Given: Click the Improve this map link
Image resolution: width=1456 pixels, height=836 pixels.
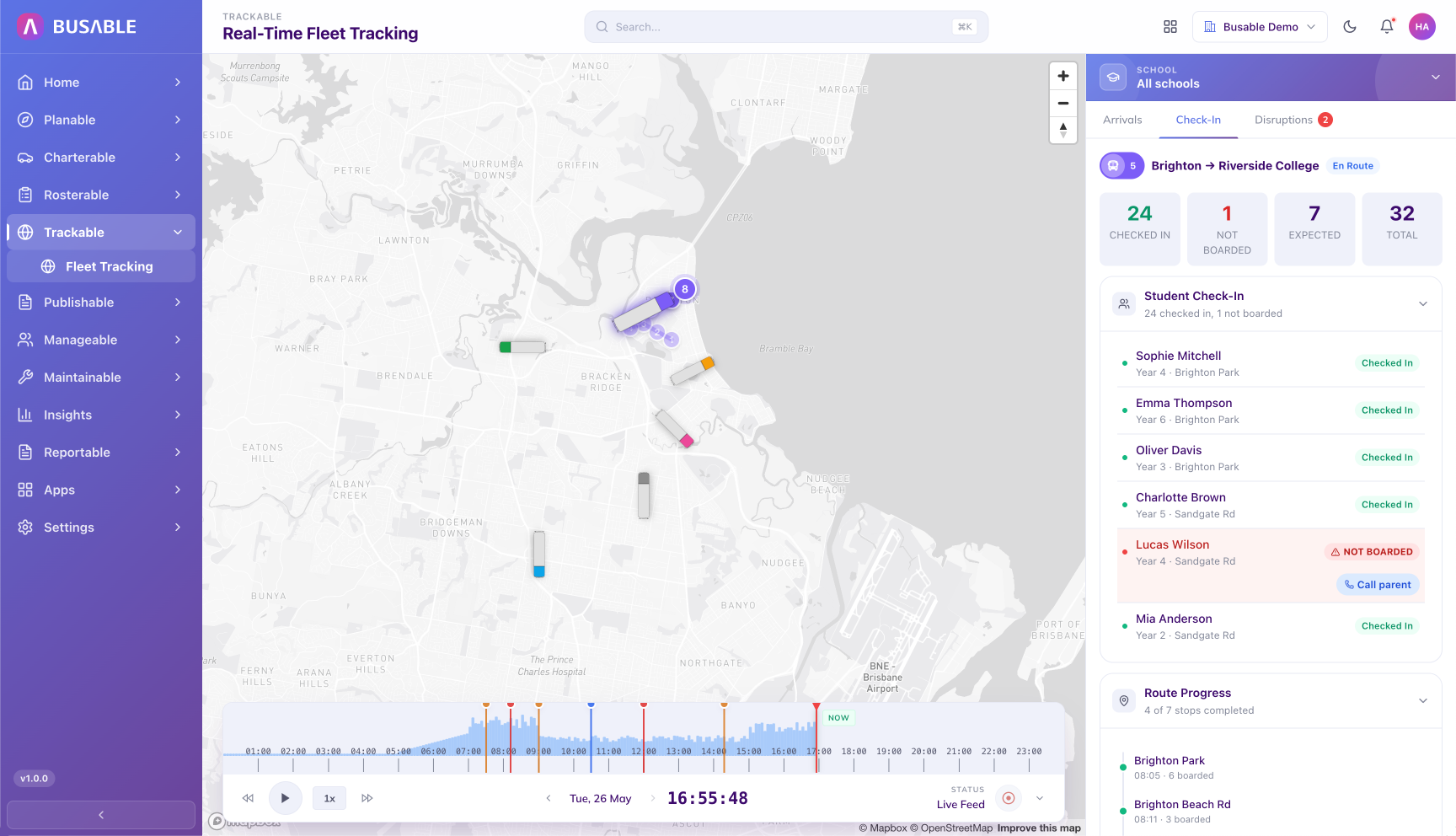Looking at the screenshot, I should tap(1039, 828).
